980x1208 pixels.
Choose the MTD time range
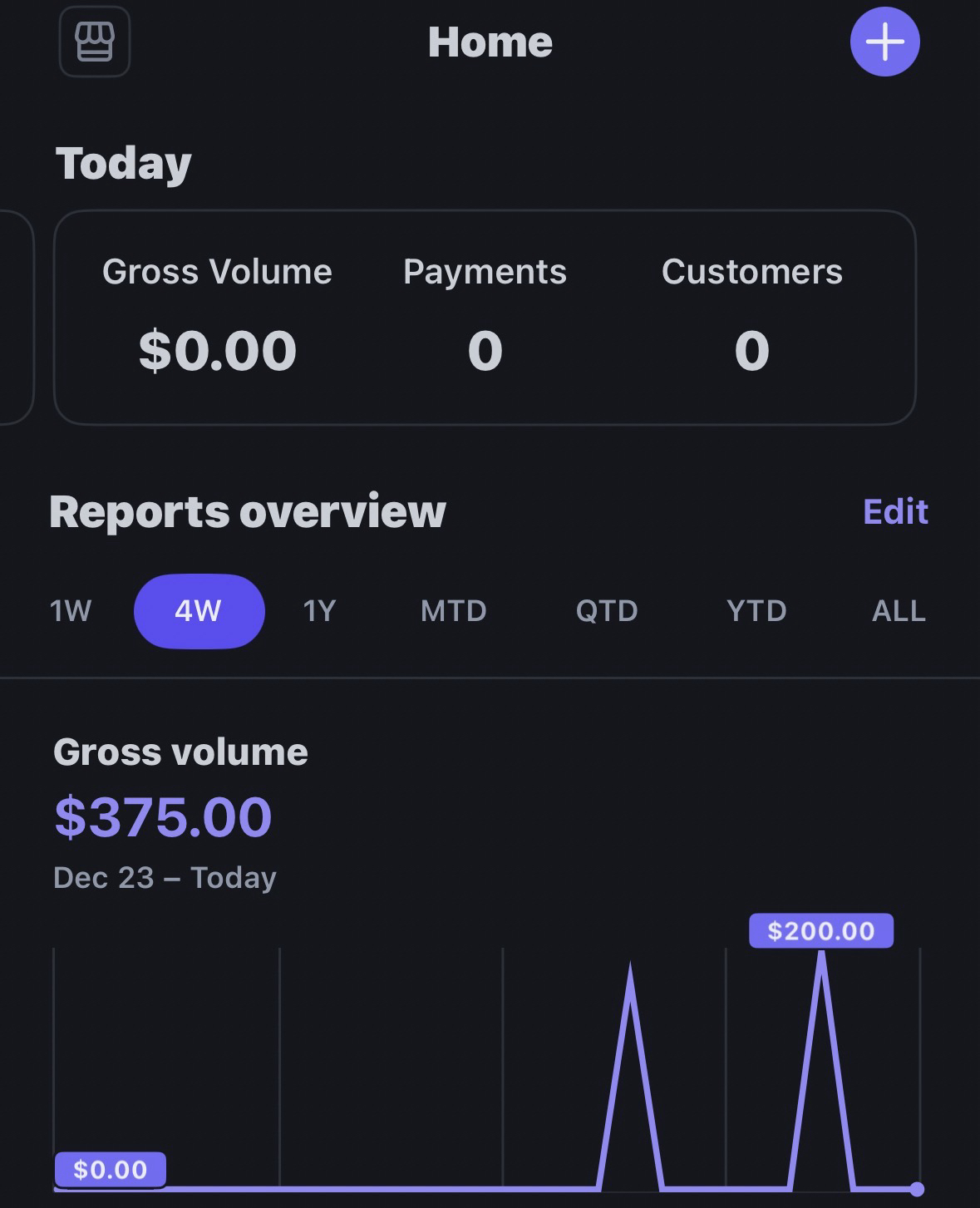click(x=453, y=611)
